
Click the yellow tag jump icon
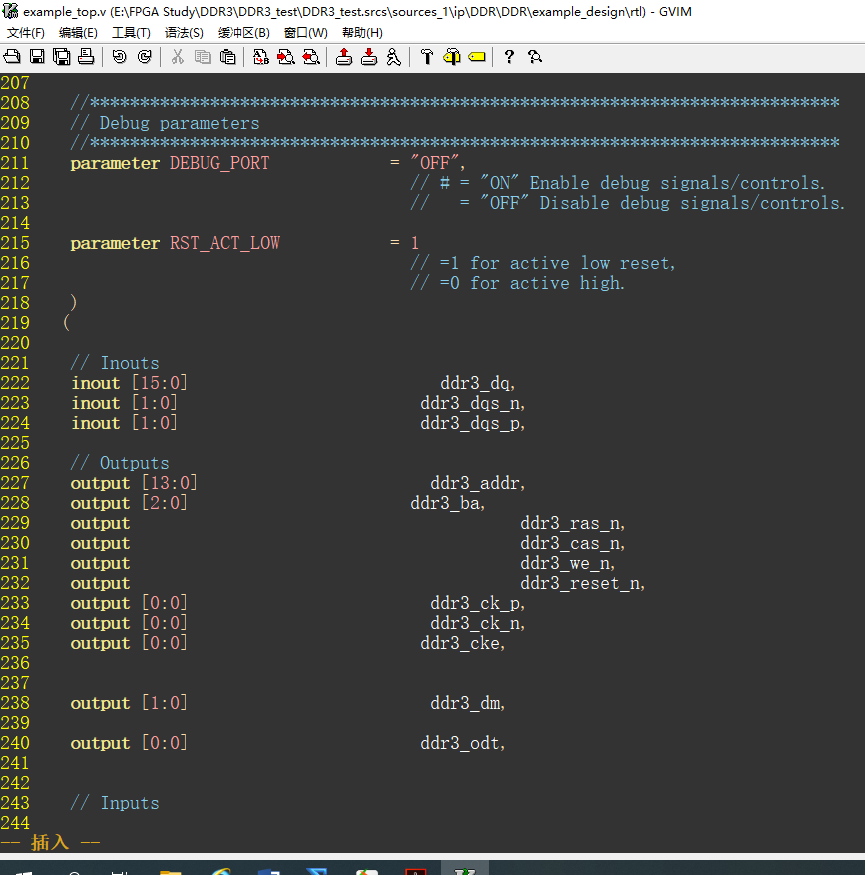coord(477,56)
